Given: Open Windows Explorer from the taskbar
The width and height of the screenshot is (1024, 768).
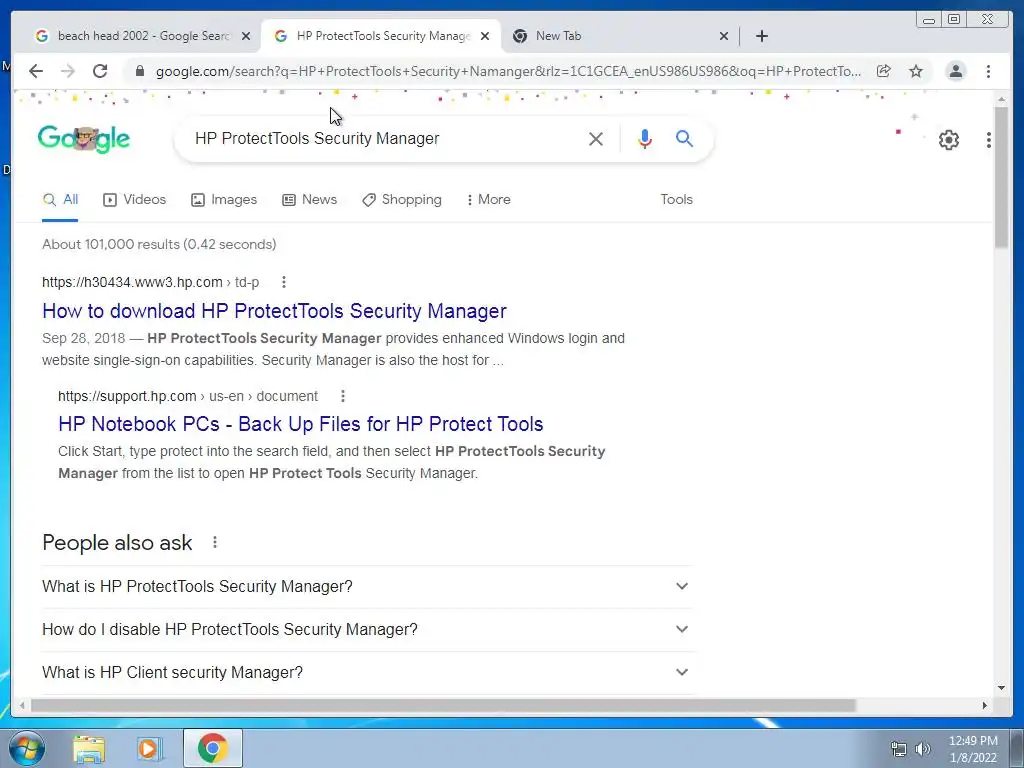Looking at the screenshot, I should (x=89, y=748).
